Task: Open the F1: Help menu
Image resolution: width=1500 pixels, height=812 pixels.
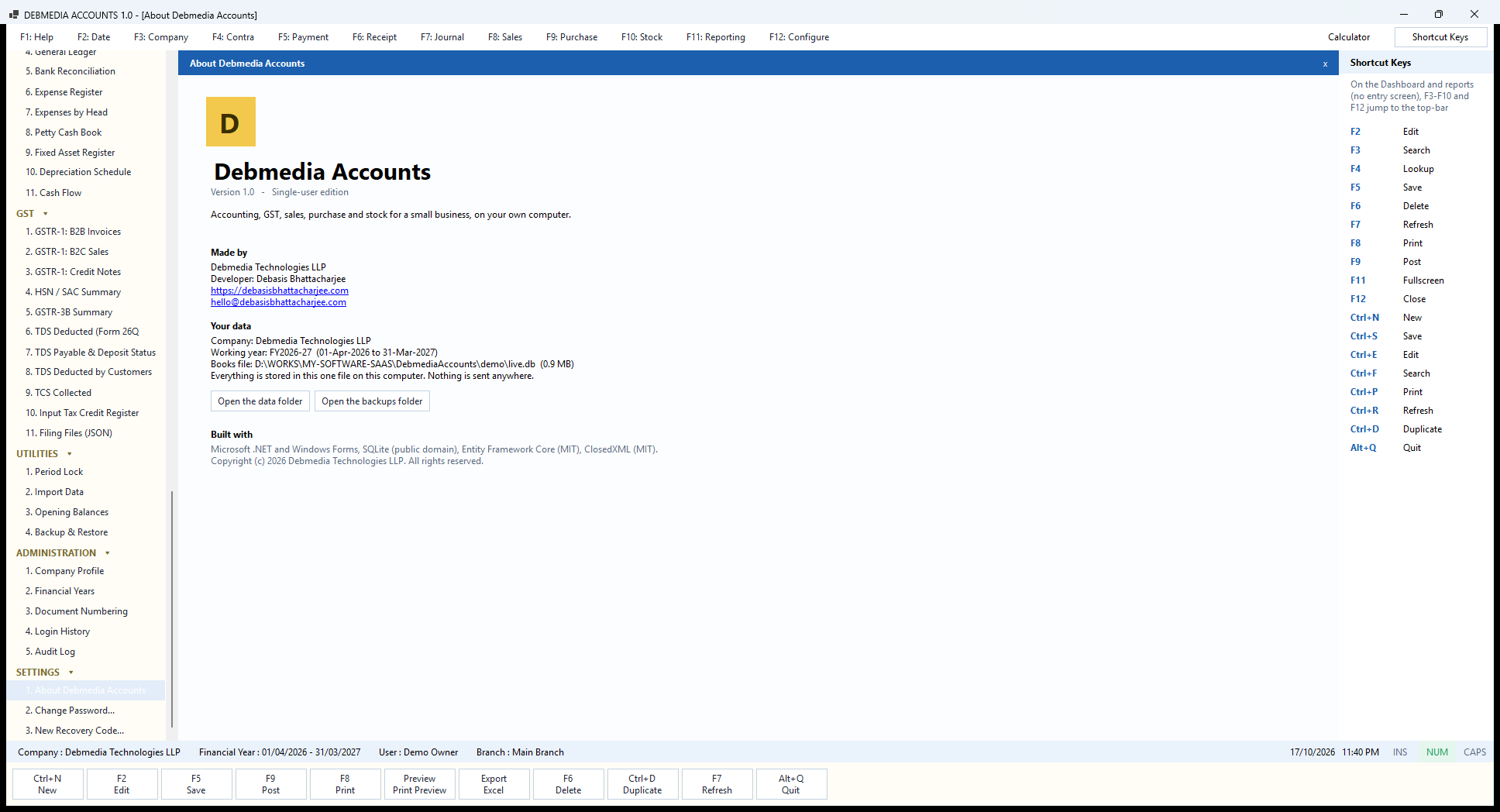Action: coord(36,37)
